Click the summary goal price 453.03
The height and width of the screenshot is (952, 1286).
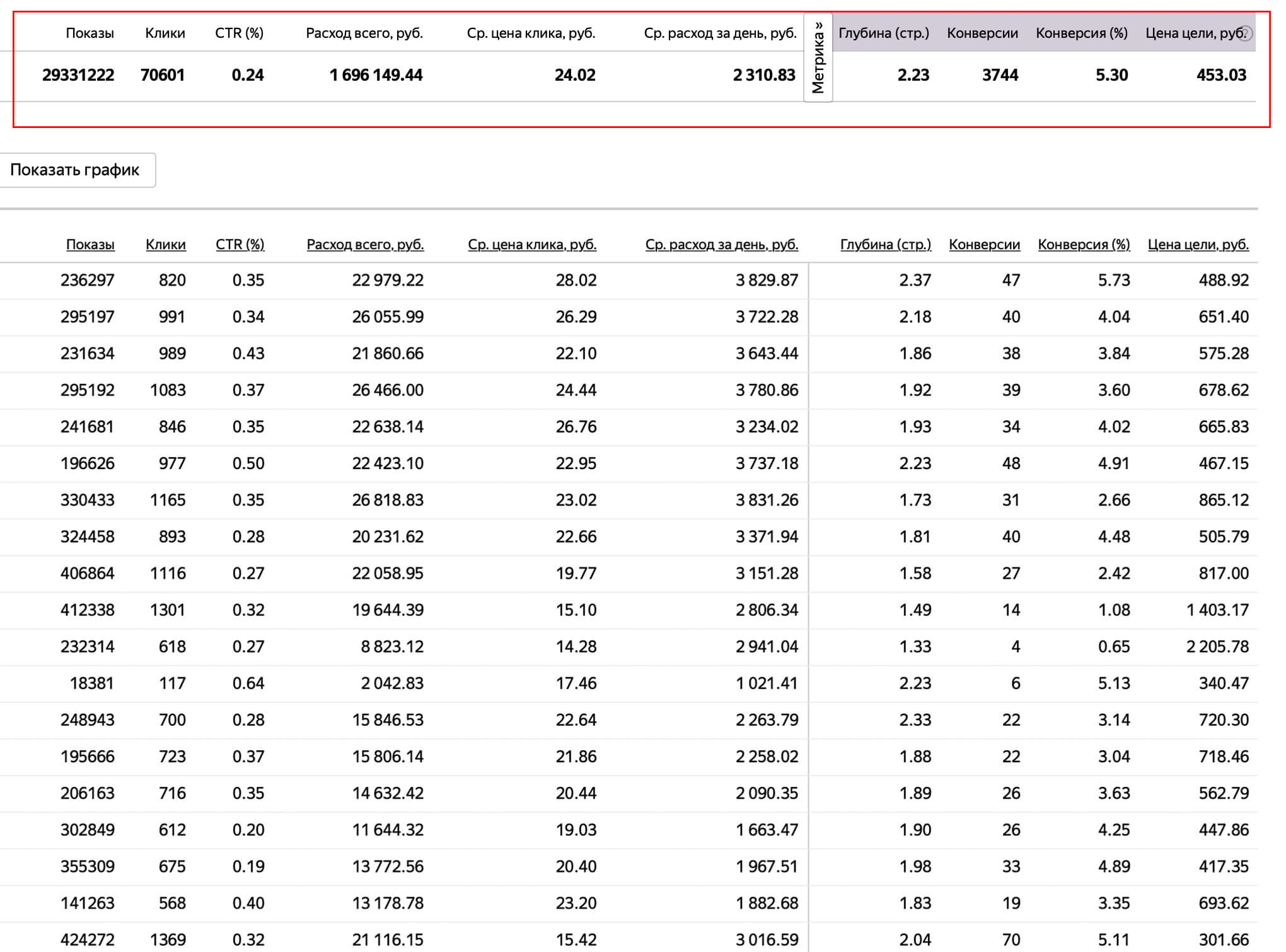click(1222, 76)
